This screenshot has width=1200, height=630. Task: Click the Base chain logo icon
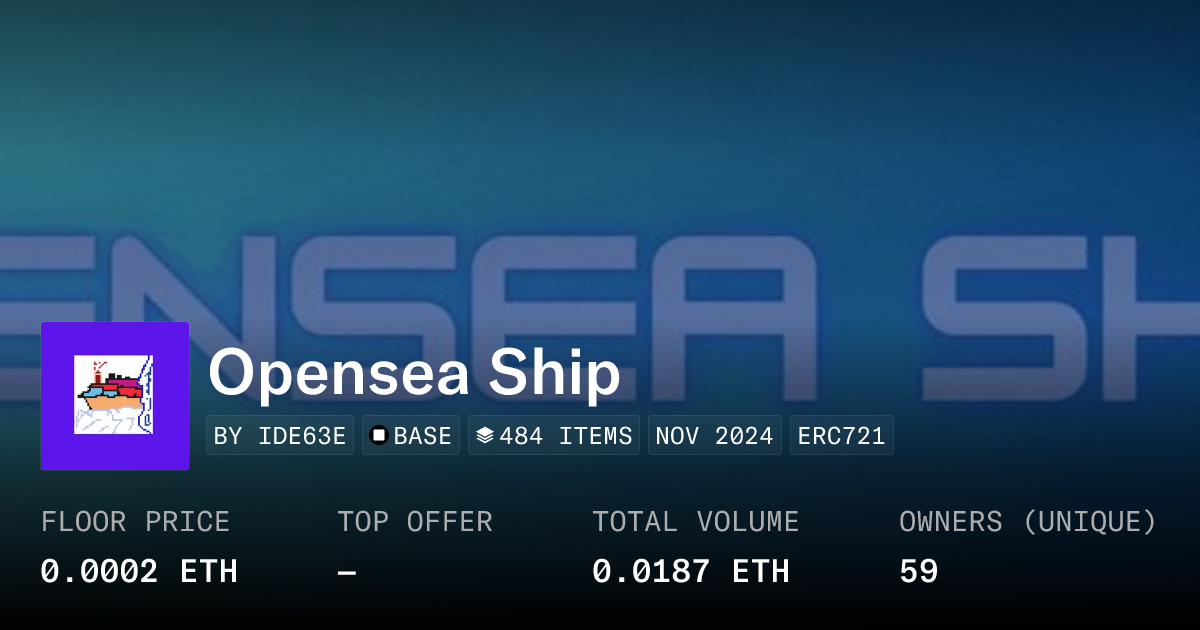click(379, 436)
